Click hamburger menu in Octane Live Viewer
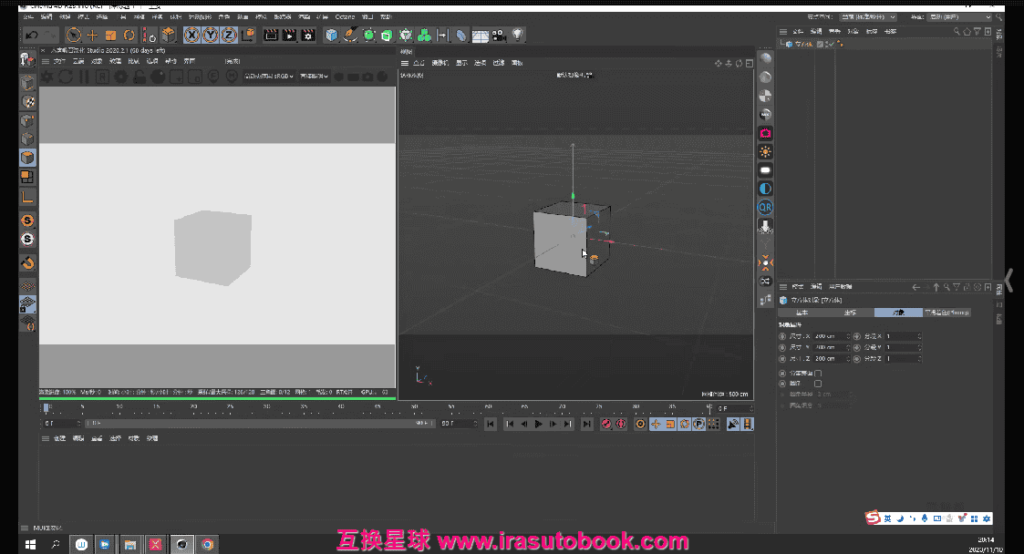1024x554 pixels. click(x=46, y=61)
